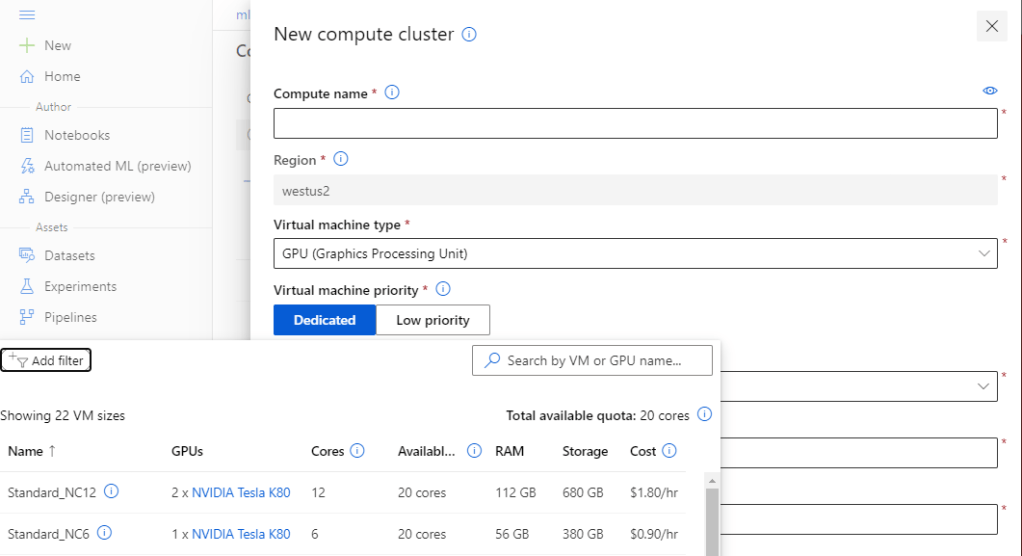Screen dimensions: 1022x556
Task: Click the hamburger menu icon in sidebar
Action: click(28, 15)
